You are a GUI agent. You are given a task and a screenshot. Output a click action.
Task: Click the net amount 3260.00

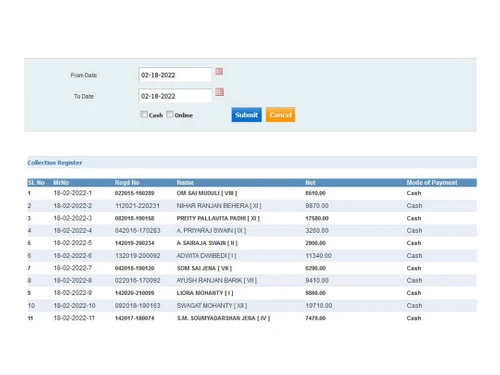tap(317, 230)
